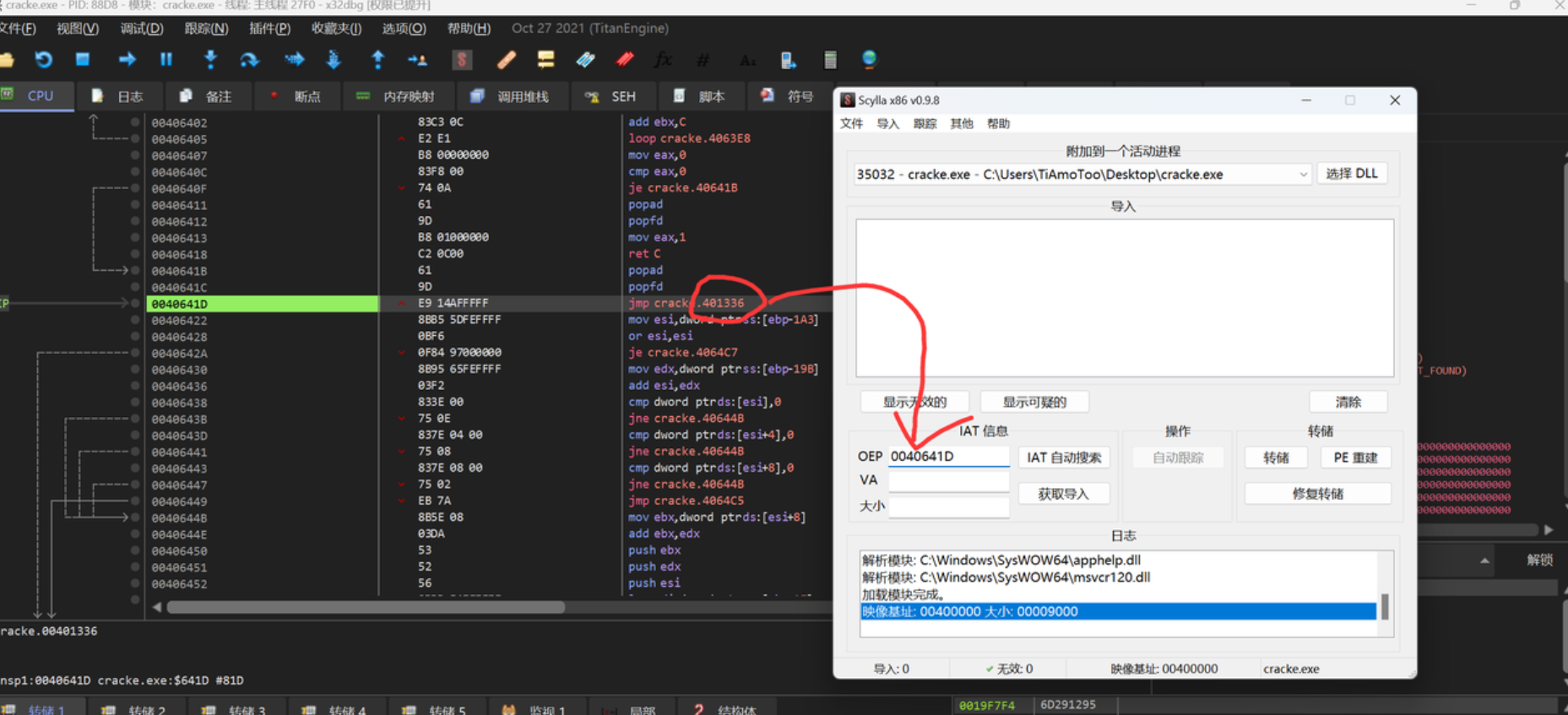Click the pause execution icon
The width and height of the screenshot is (1568, 715).
pos(165,59)
